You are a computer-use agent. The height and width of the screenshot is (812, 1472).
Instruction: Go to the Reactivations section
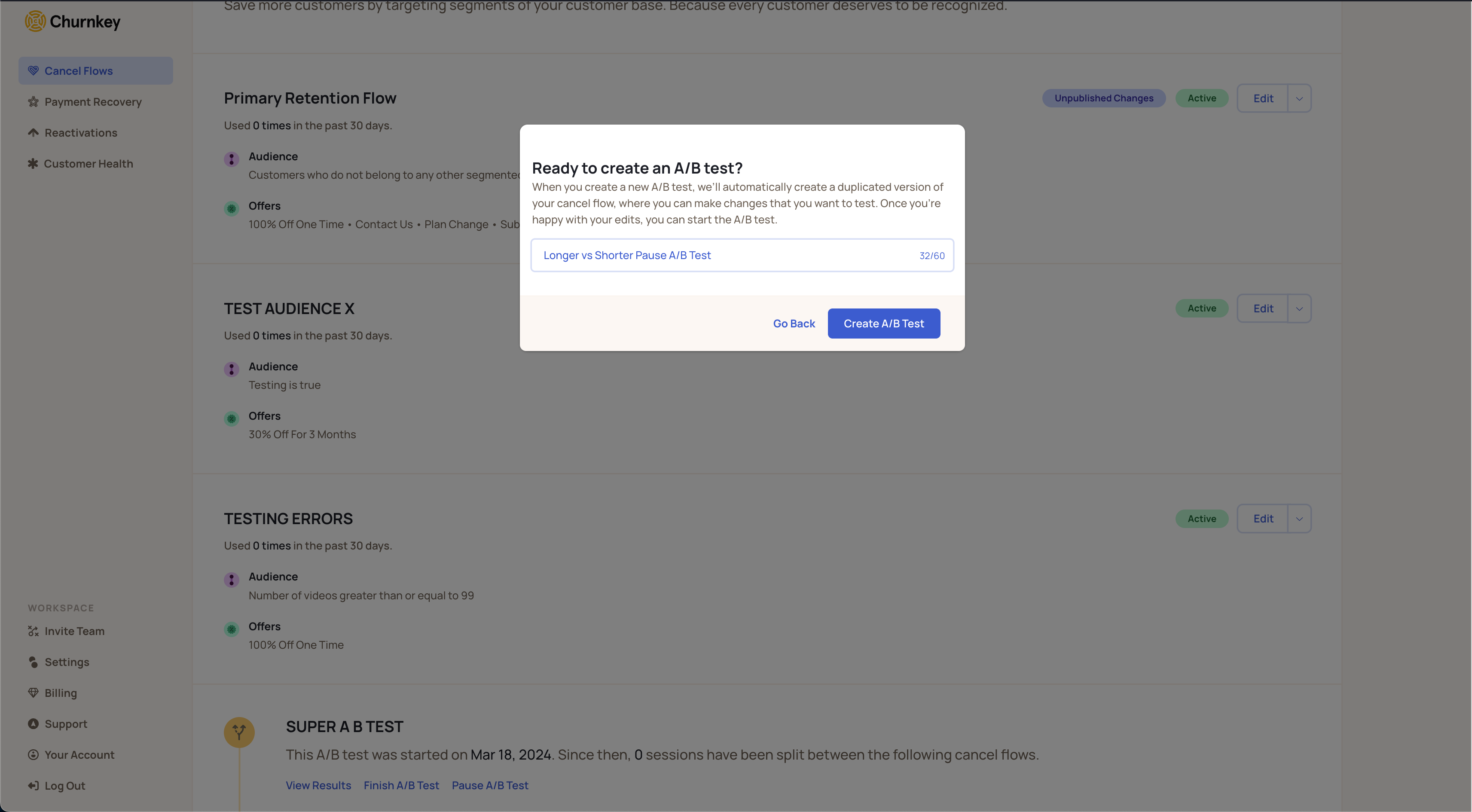pyautogui.click(x=81, y=133)
